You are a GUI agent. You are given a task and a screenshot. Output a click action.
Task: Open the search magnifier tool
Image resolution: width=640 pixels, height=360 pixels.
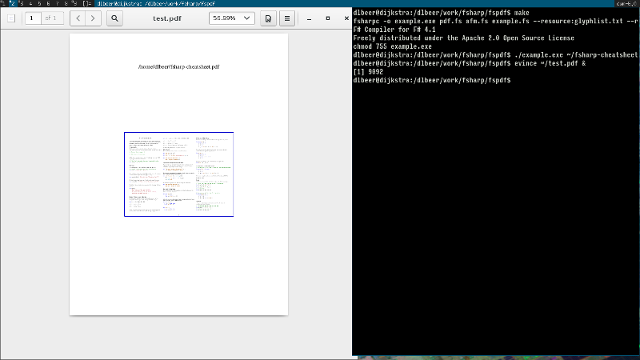tap(115, 18)
